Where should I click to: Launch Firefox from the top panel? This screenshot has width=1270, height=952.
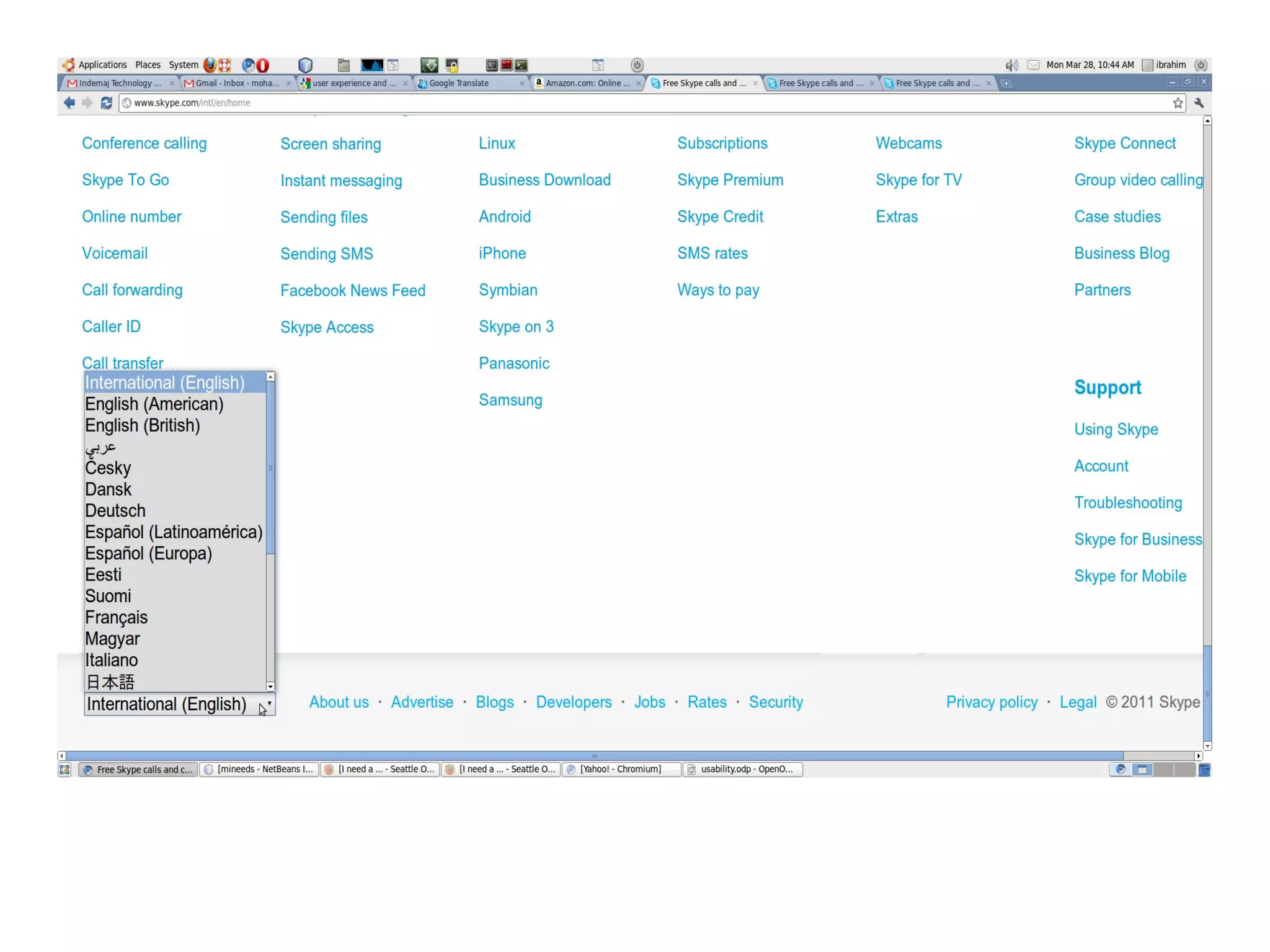point(210,65)
